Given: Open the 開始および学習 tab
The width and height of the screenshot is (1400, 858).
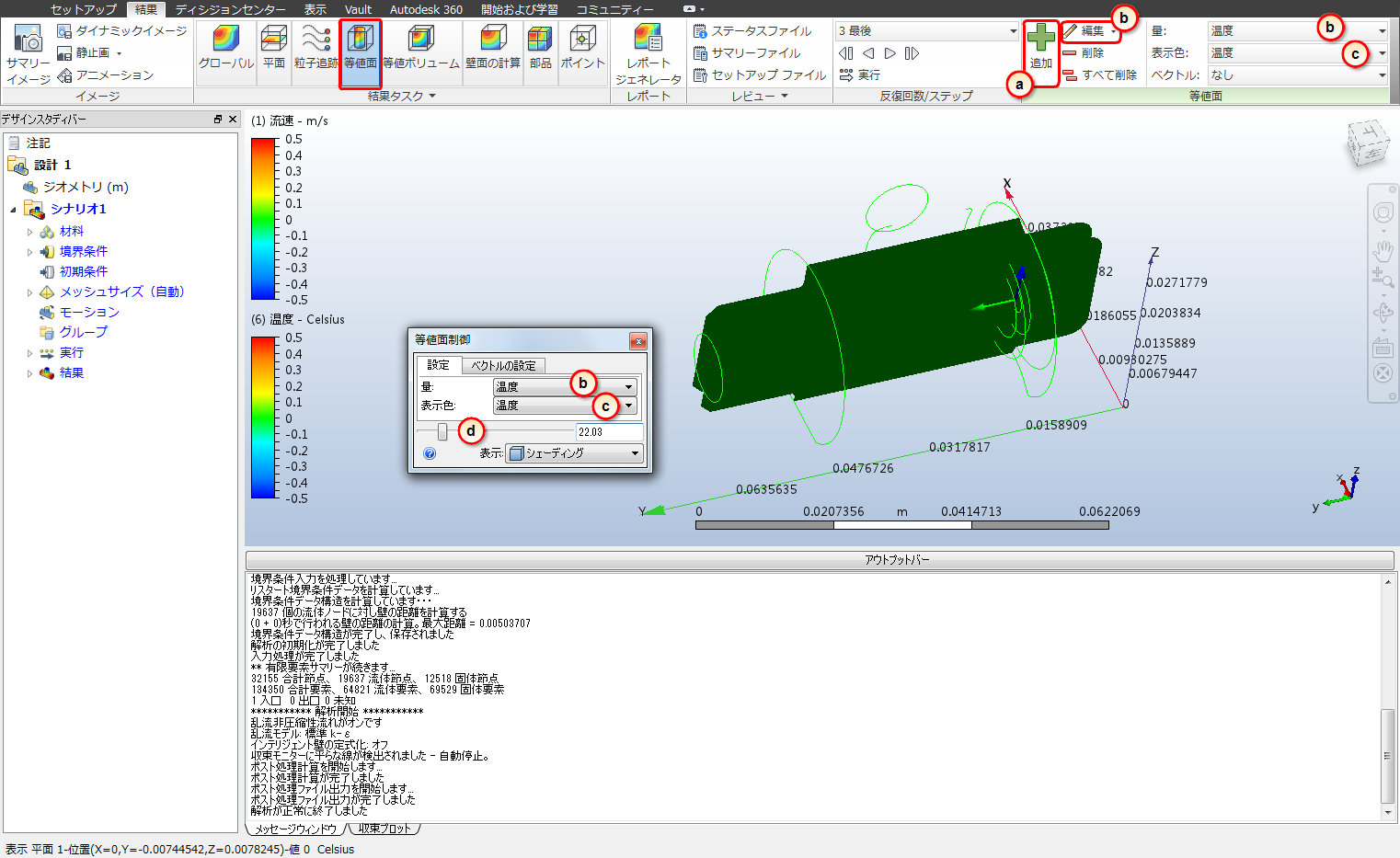Looking at the screenshot, I should [520, 9].
